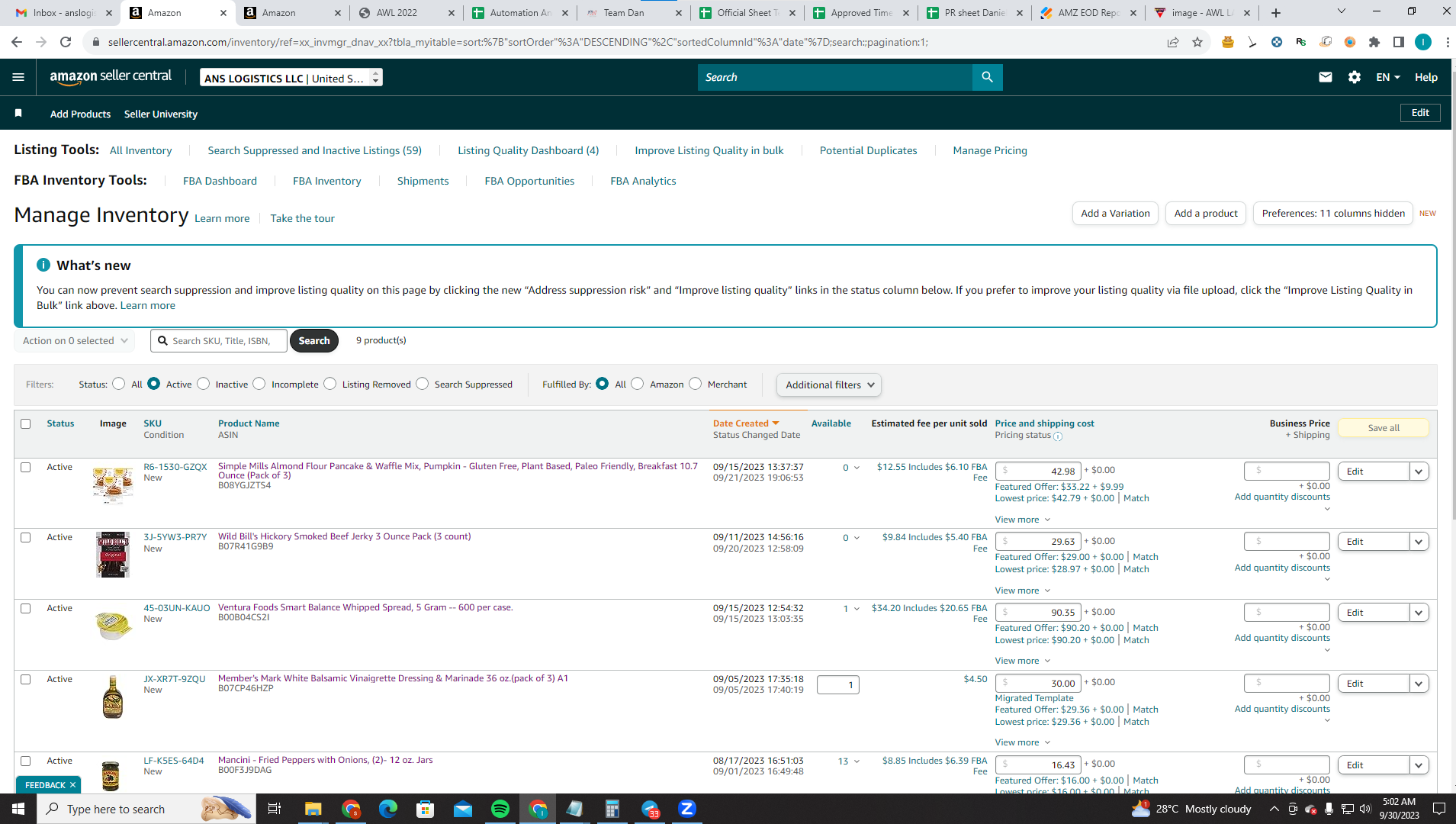Open Manage Pricing
1456x824 pixels.
[x=990, y=150]
